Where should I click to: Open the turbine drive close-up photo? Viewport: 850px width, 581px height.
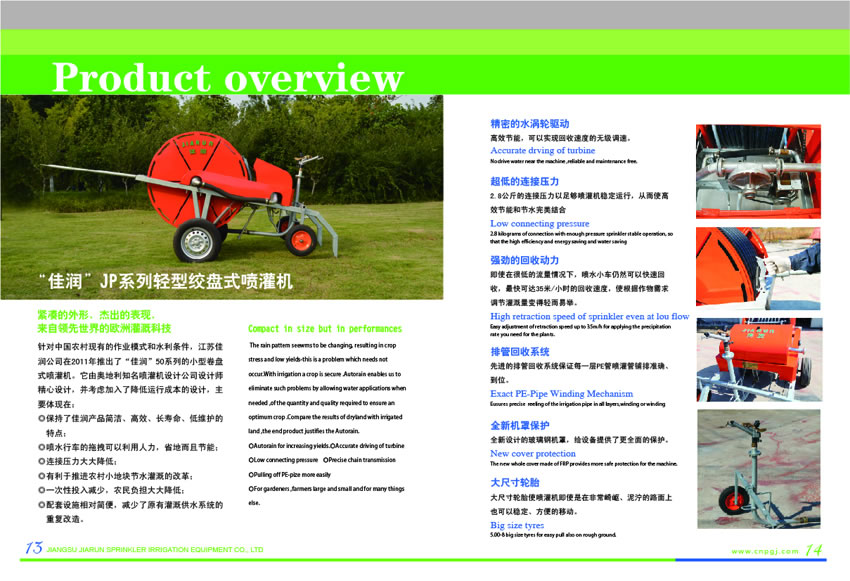756,171
